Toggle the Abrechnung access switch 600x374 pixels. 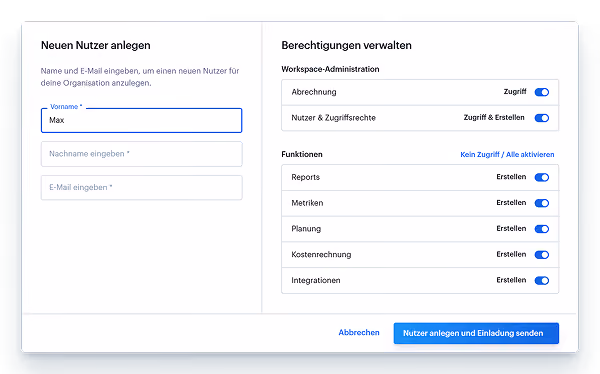(541, 92)
